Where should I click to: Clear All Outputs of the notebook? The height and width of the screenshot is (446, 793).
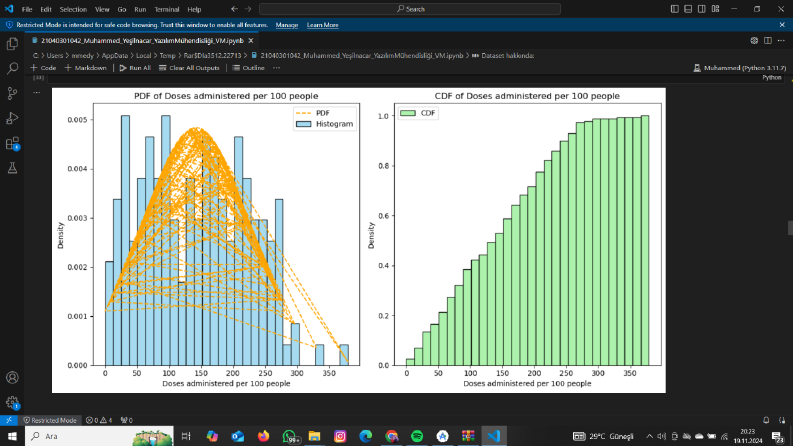[189, 68]
